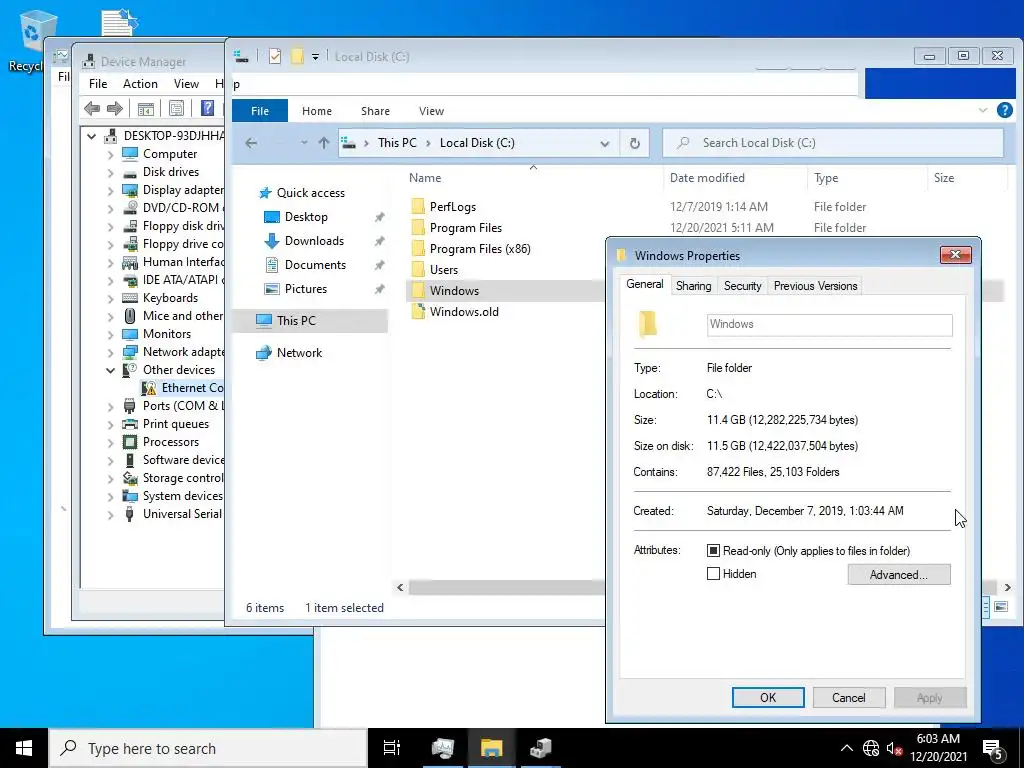Click the Properties quick access toolbar icon
Image resolution: width=1024 pixels, height=768 pixels.
click(x=275, y=57)
